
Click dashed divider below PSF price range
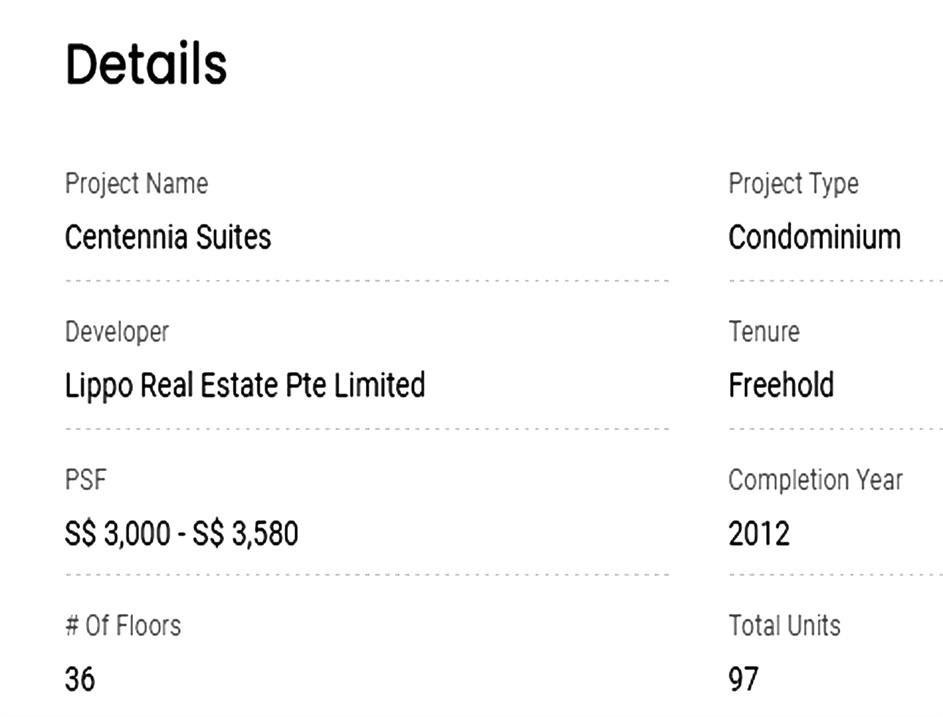coord(367,575)
